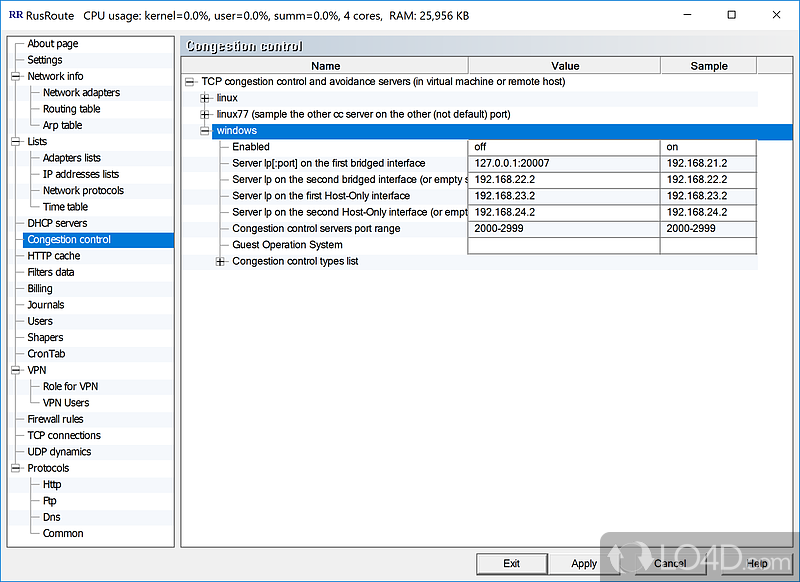Expand Congestion control types list
The width and height of the screenshot is (800, 582).
click(x=221, y=262)
